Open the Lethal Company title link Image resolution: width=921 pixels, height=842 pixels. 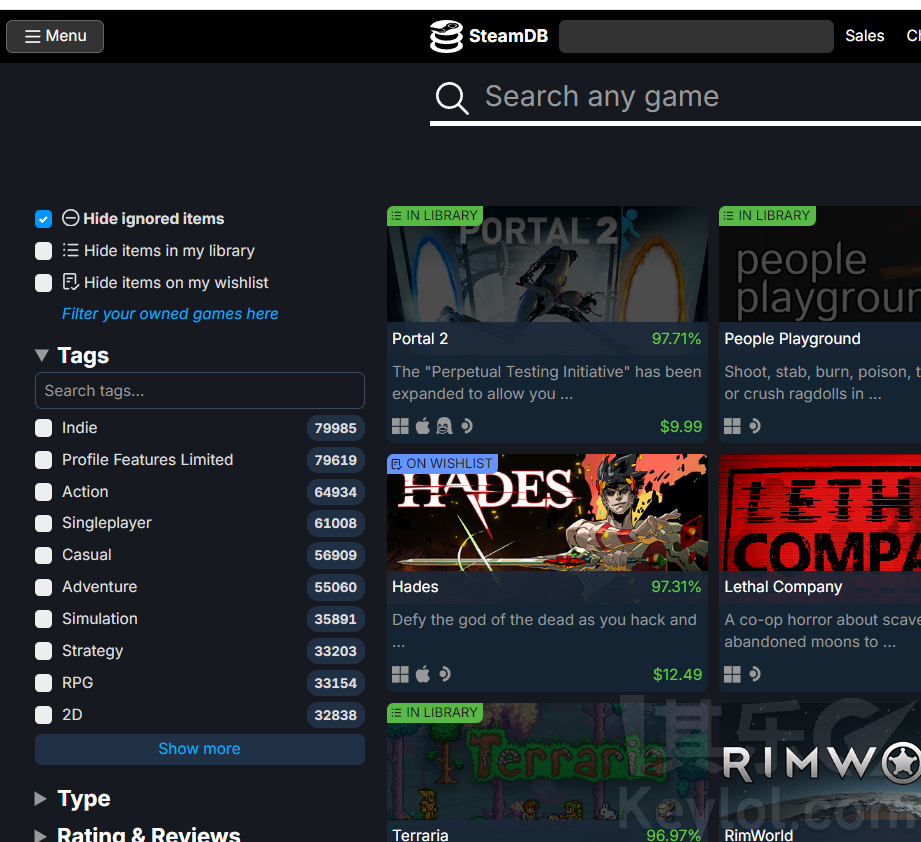tap(783, 587)
